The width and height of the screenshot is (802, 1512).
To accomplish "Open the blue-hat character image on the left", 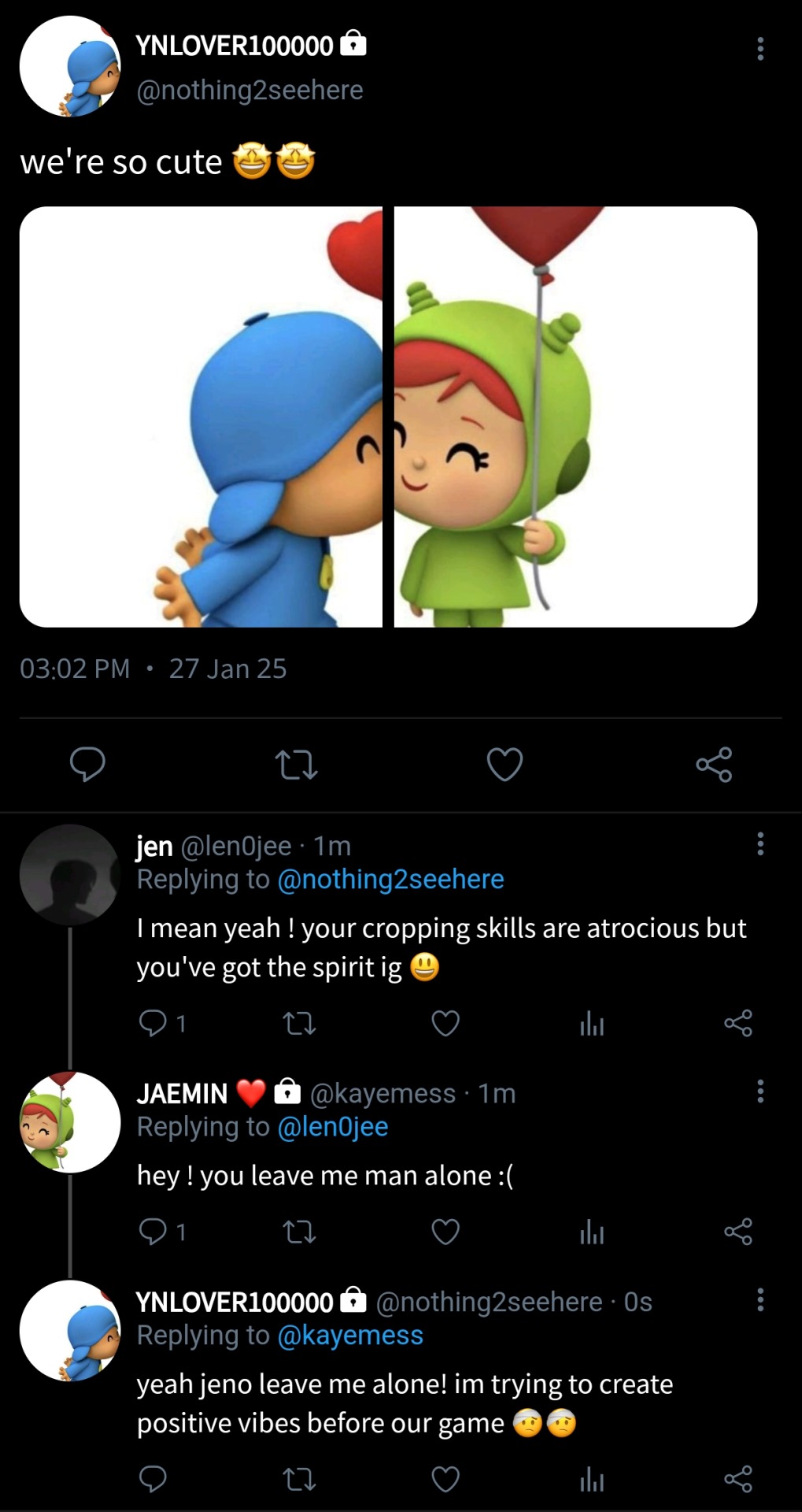I will [x=201, y=417].
